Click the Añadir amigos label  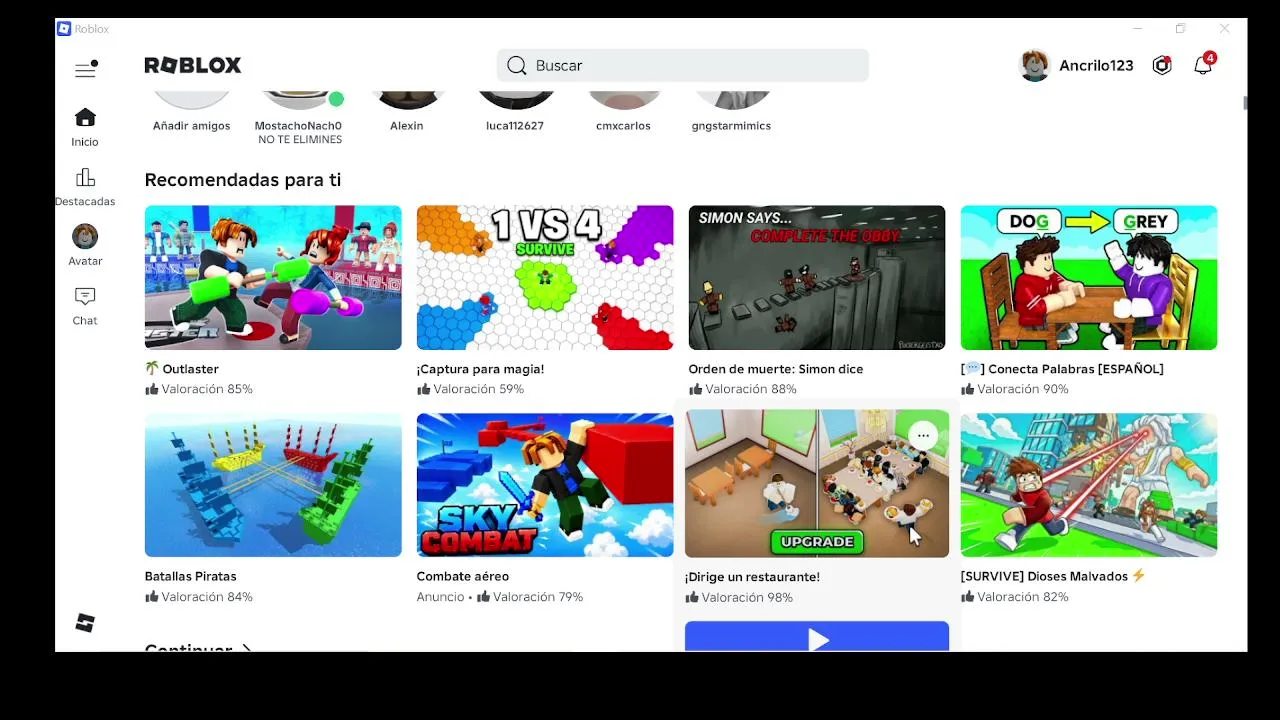(191, 126)
